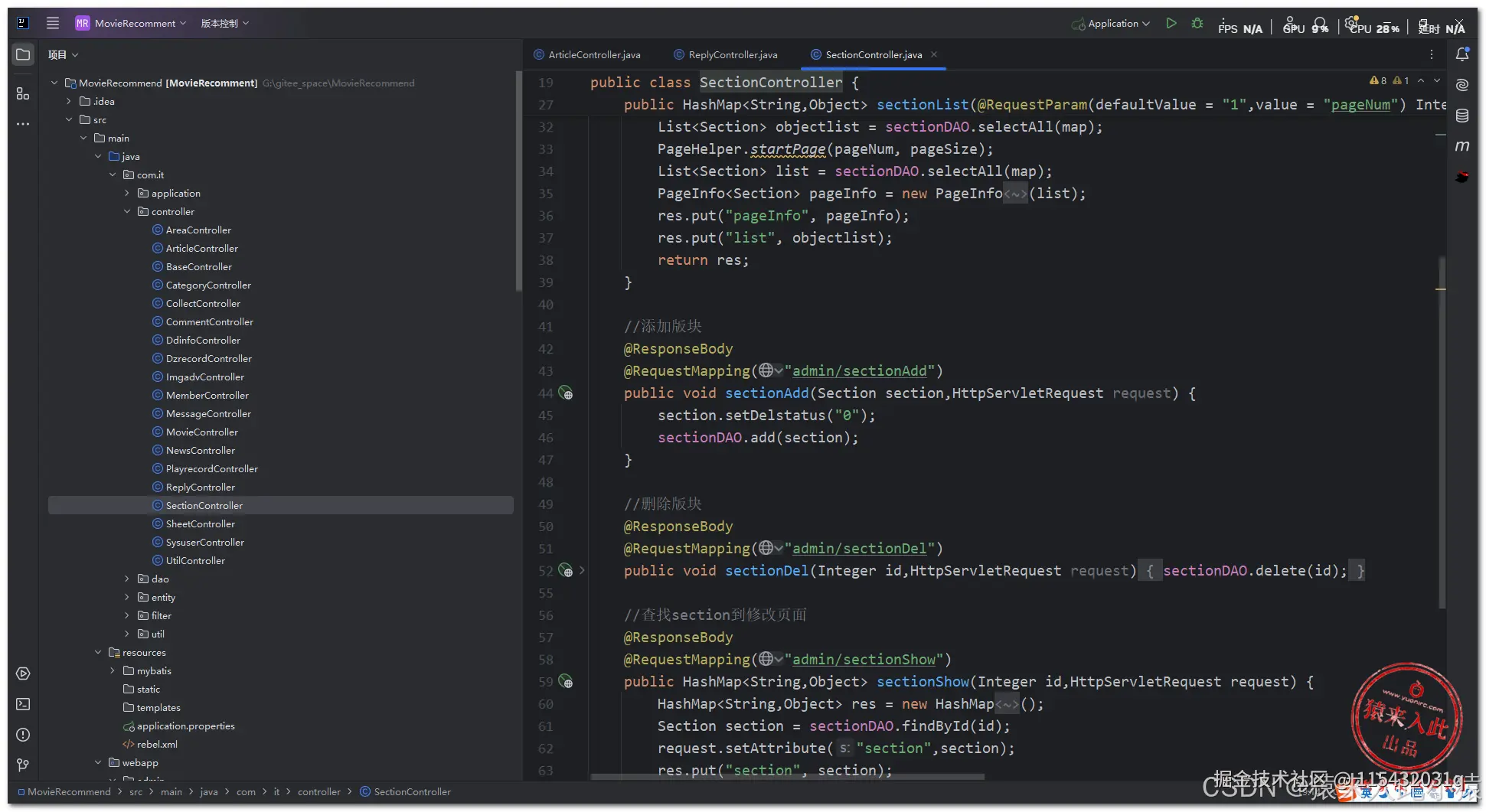Image resolution: width=1486 pixels, height=812 pixels.
Task: Expand the folded sectionDel method on line 52
Action: 582,570
